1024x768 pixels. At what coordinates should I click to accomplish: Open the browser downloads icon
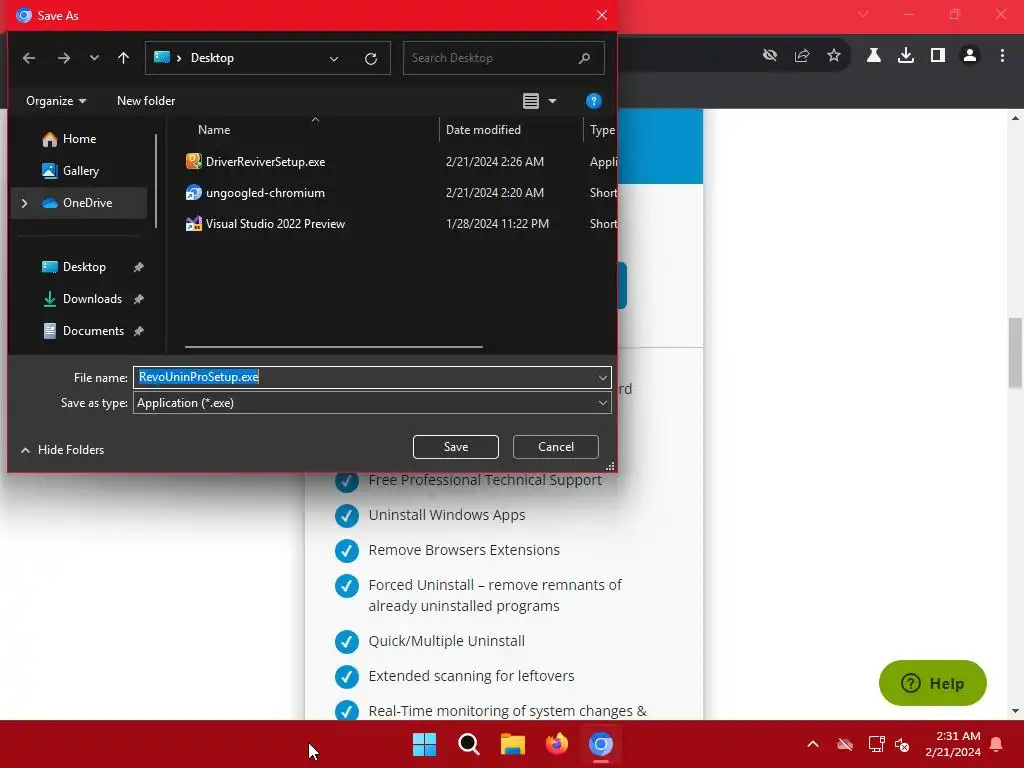(906, 56)
